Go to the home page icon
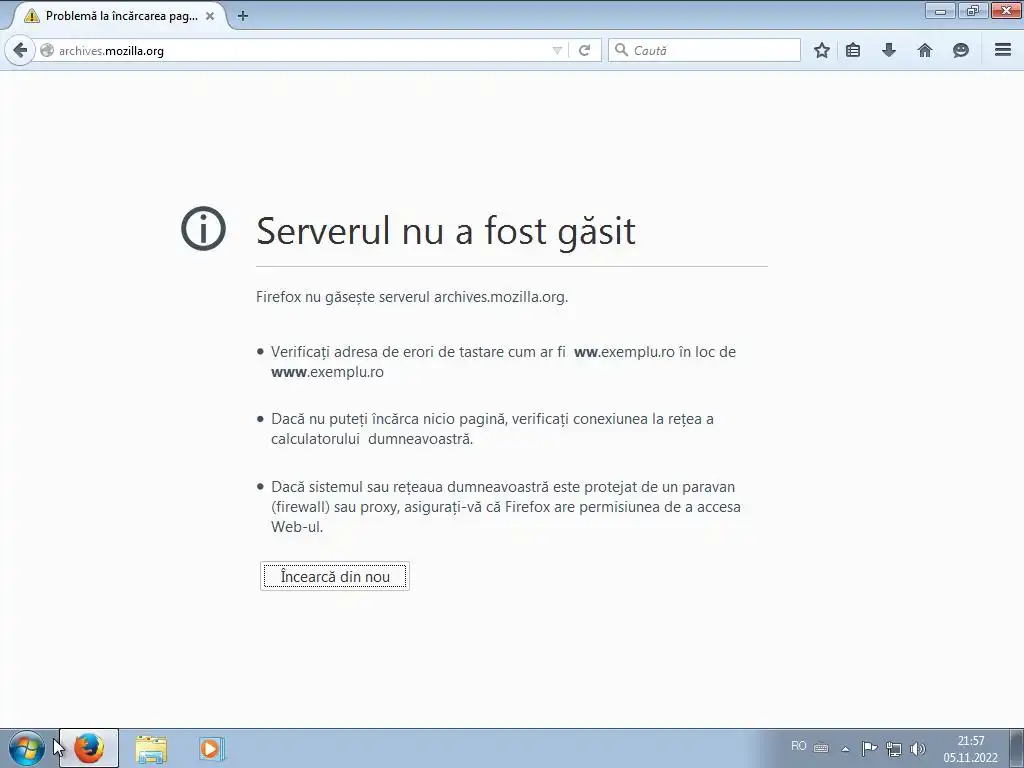The height and width of the screenshot is (768, 1024). (925, 50)
